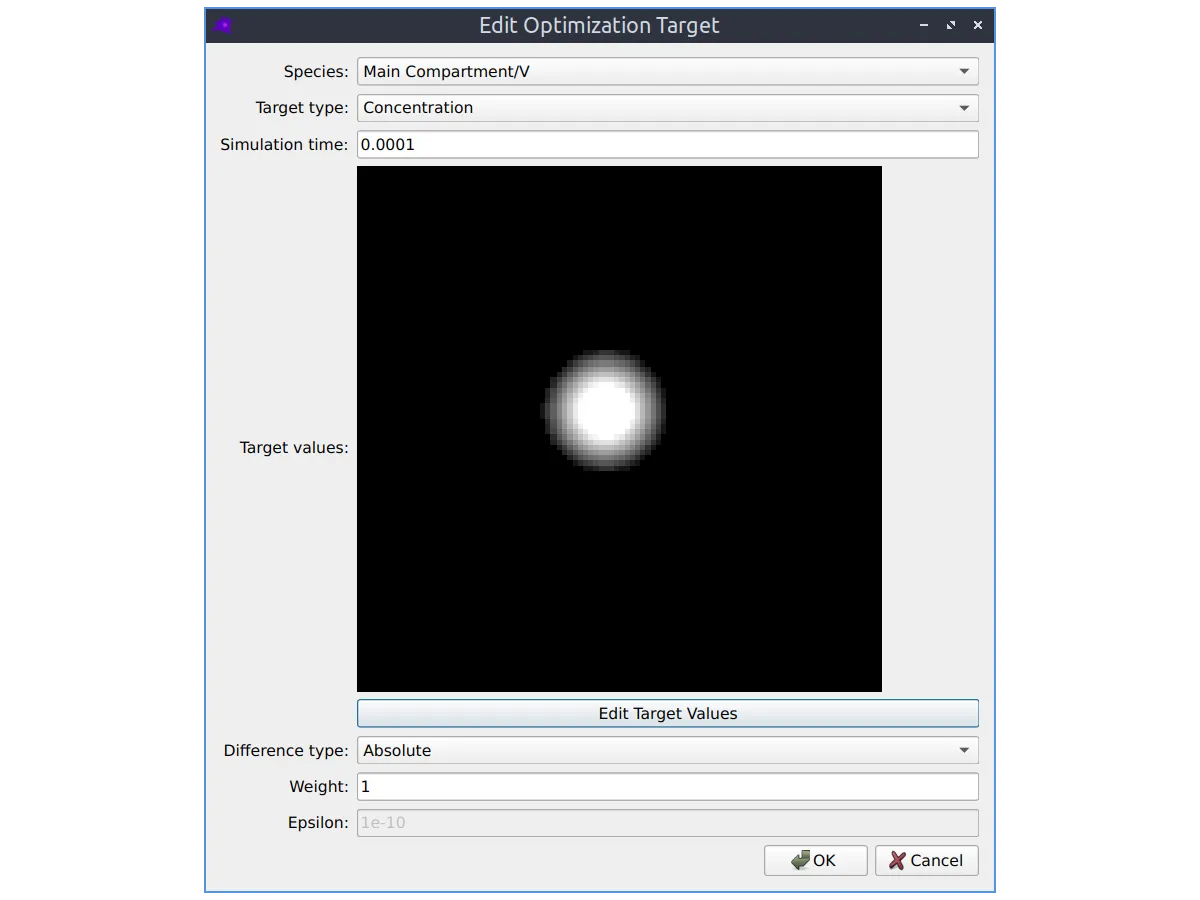This screenshot has width=1200, height=900.
Task: Click the Epsilon field showing 1e-10
Action: (x=667, y=823)
